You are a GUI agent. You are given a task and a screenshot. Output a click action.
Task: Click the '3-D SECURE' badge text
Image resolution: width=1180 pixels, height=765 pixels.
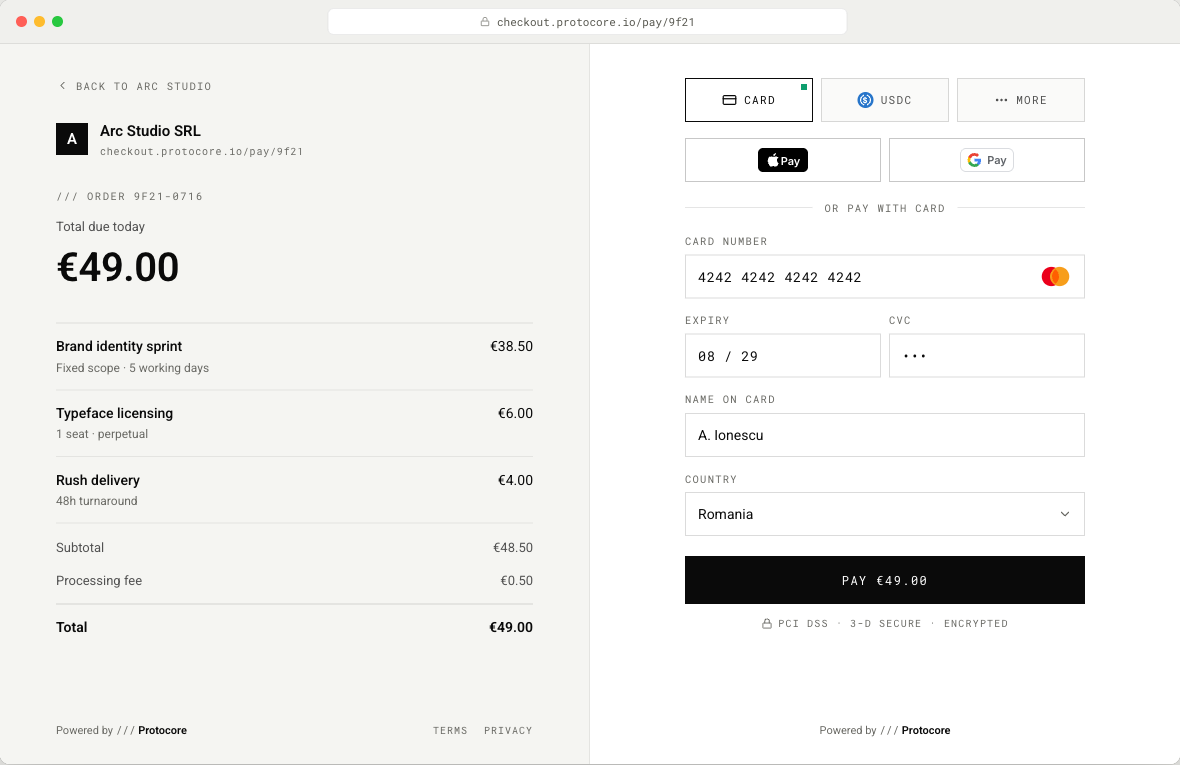pyautogui.click(x=886, y=624)
